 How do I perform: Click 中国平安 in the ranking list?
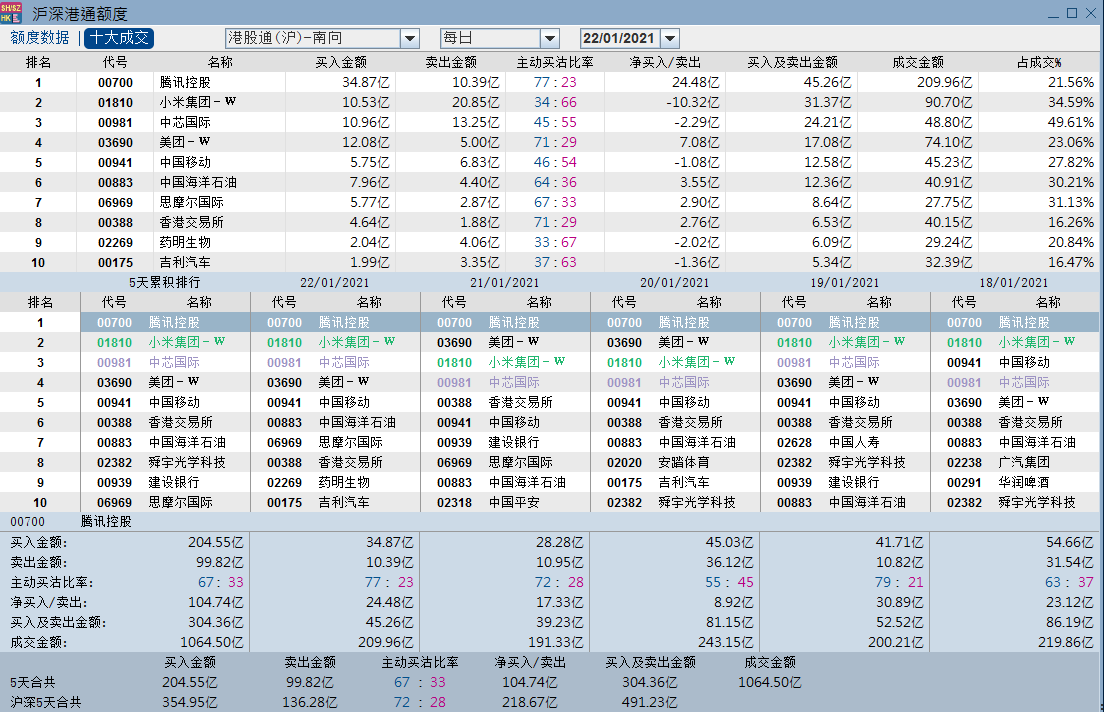coord(514,503)
